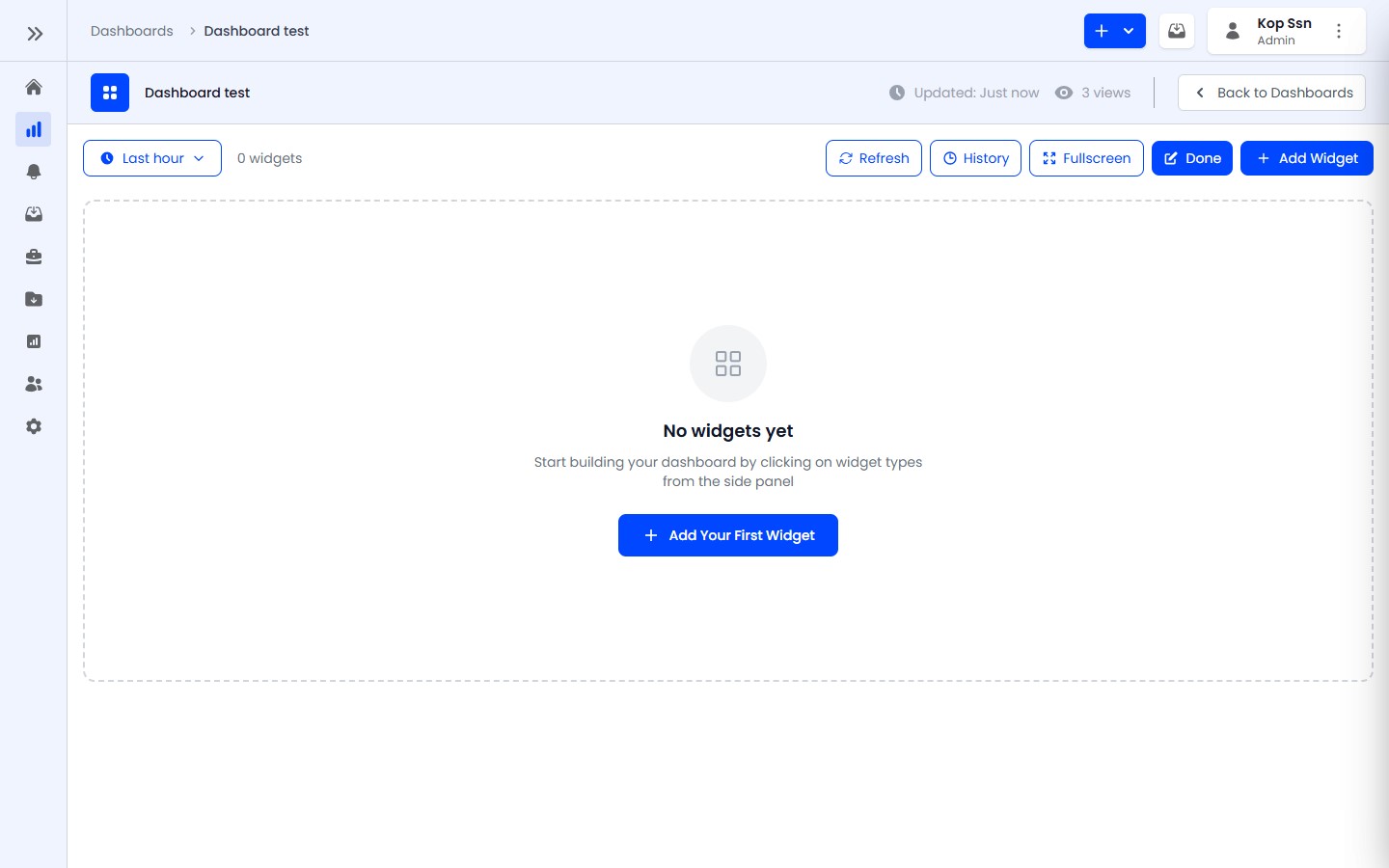Click the inbox icon in the top bar

point(1176,31)
